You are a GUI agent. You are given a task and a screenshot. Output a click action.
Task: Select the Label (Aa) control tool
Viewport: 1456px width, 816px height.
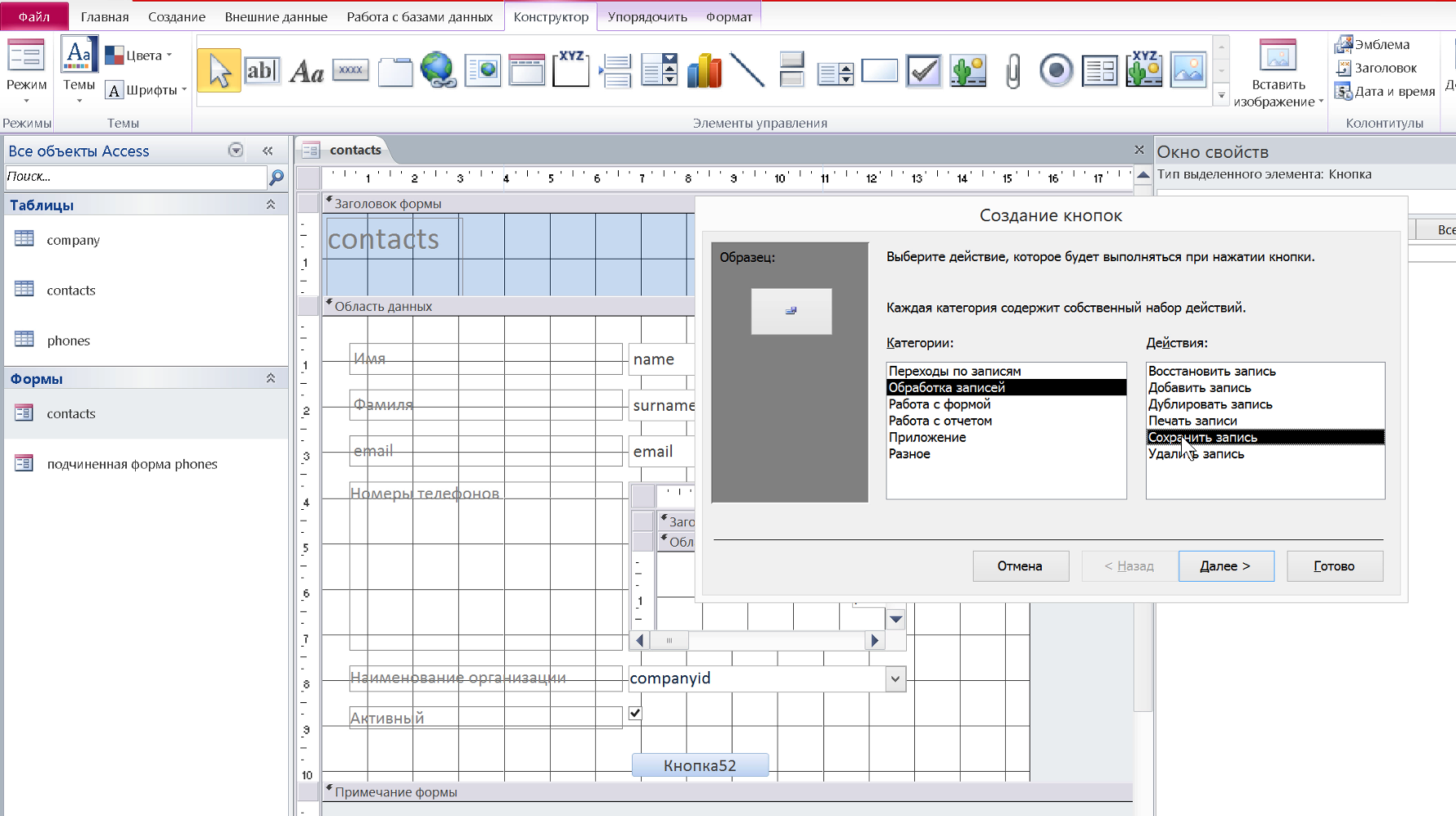tap(306, 71)
